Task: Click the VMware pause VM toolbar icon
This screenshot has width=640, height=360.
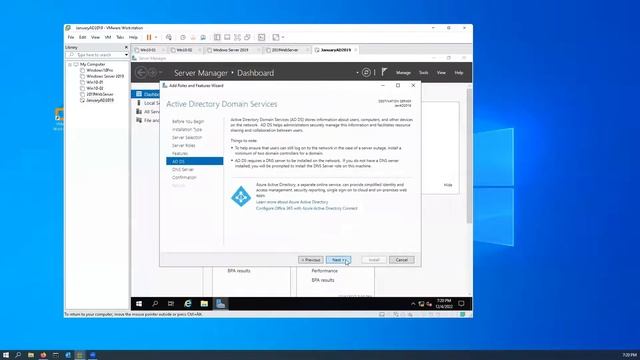Action: click(149, 37)
